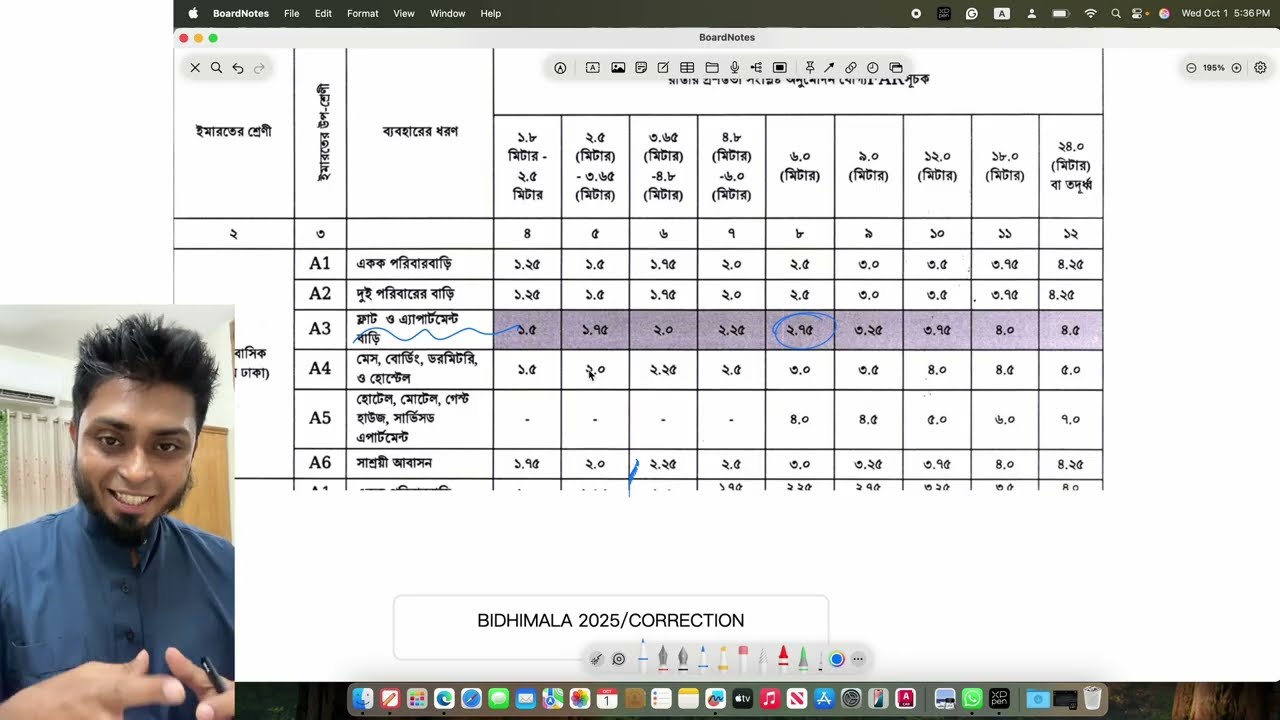This screenshot has width=1280, height=720.
Task: Toggle the markup pen circle icon
Action: click(x=560, y=68)
